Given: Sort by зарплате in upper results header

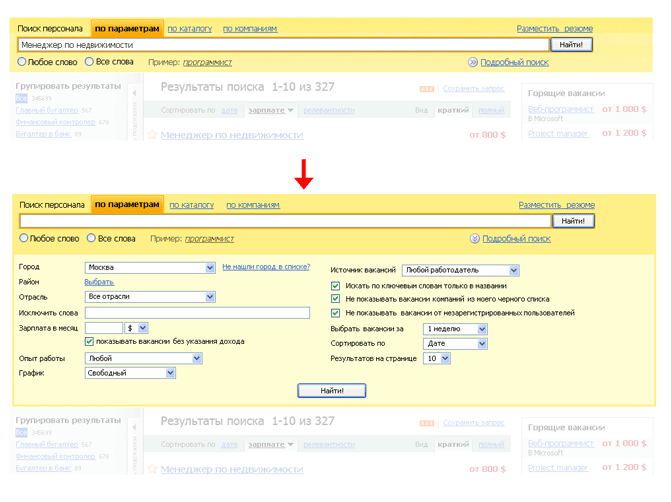Looking at the screenshot, I should pos(270,110).
